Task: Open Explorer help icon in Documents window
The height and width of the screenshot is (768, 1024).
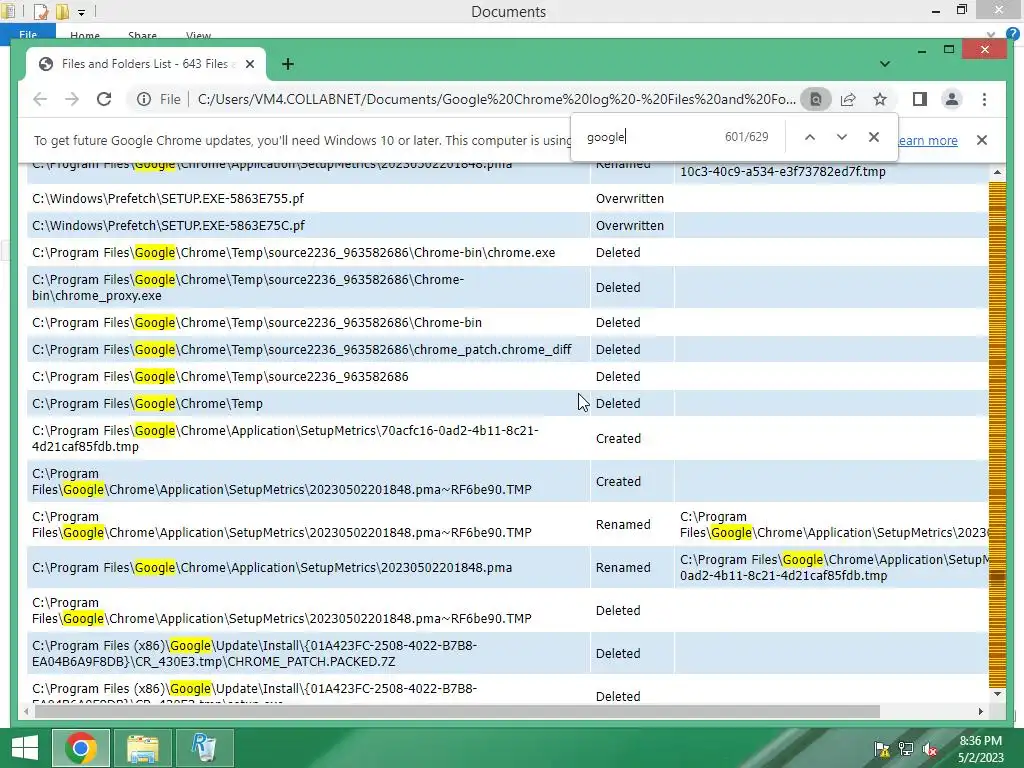Action: point(1013,34)
